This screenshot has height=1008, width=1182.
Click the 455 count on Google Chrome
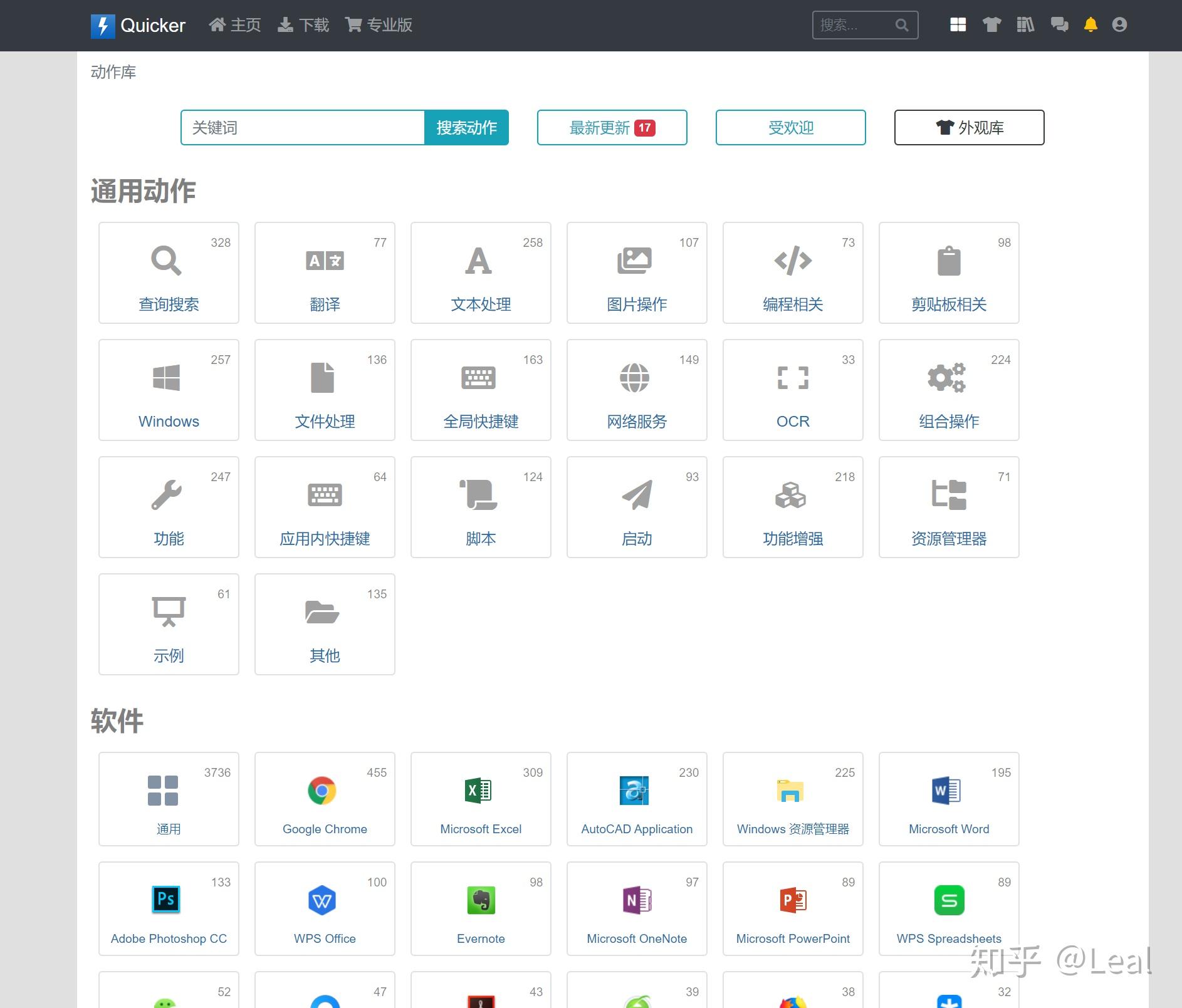(x=377, y=773)
